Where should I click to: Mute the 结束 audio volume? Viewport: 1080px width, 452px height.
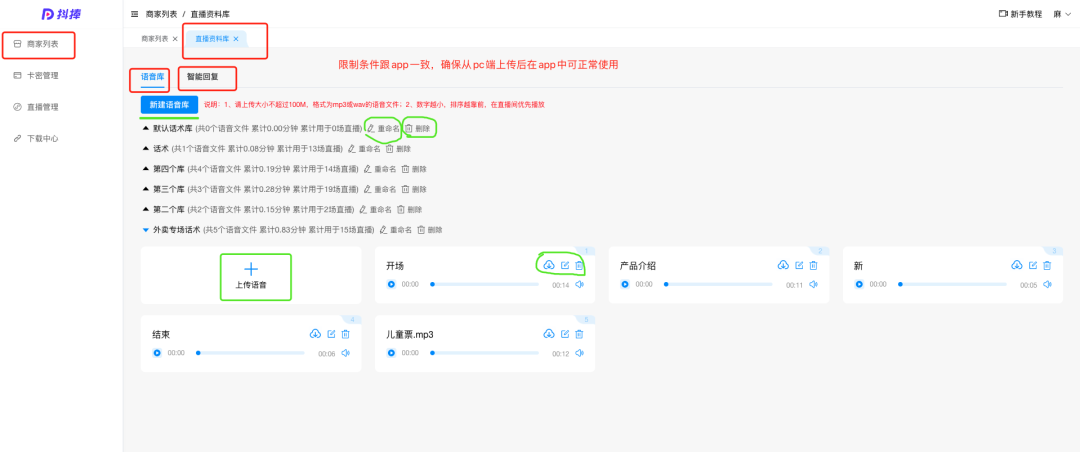346,353
